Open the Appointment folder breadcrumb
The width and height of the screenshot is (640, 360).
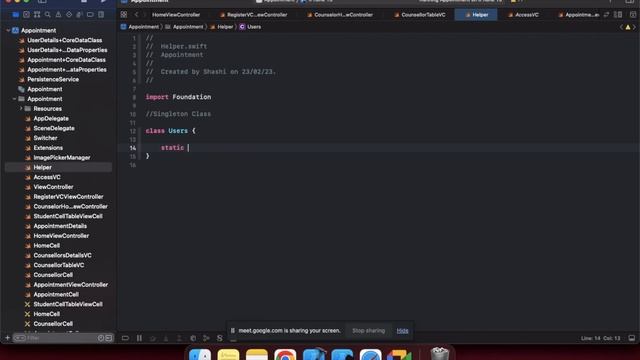(x=184, y=27)
